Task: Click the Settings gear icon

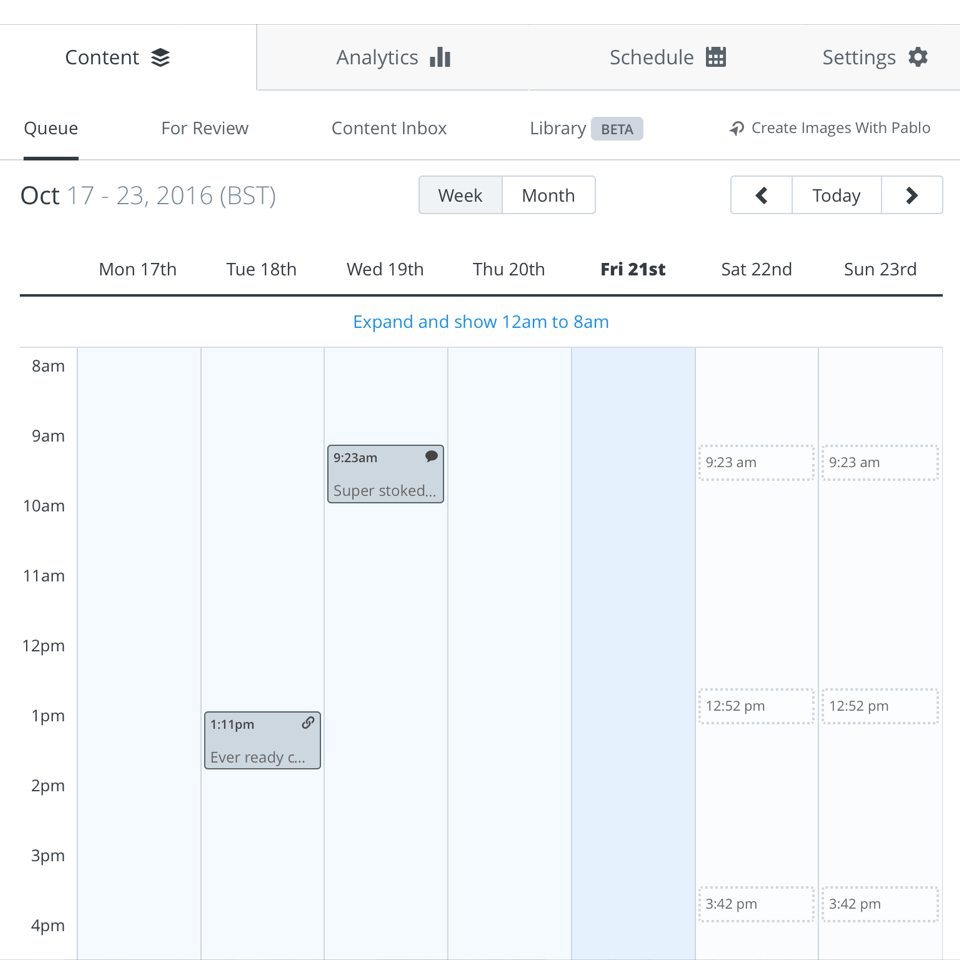Action: (x=918, y=57)
